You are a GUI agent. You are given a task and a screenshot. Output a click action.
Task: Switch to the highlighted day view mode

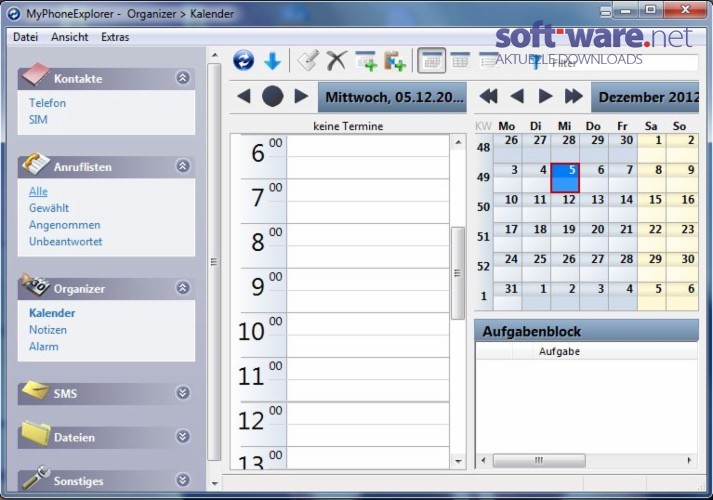pos(431,60)
